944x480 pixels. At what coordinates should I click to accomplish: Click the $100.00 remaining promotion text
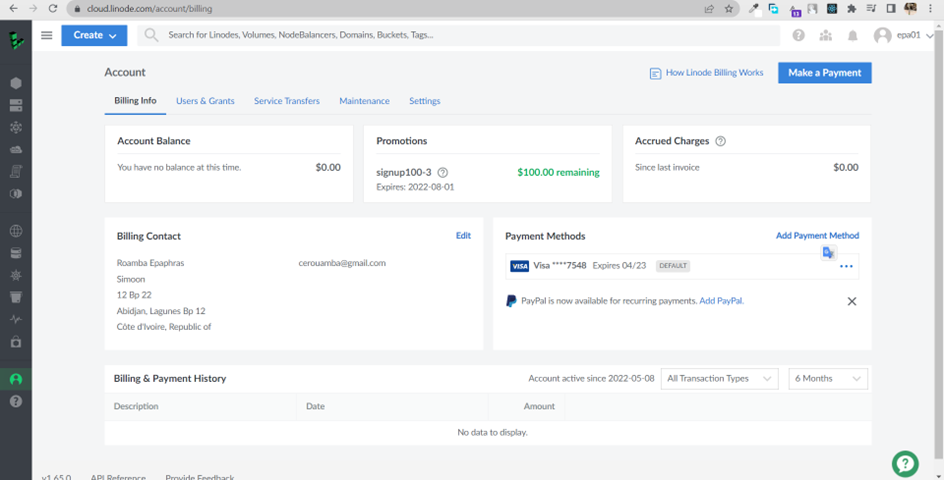pos(558,172)
